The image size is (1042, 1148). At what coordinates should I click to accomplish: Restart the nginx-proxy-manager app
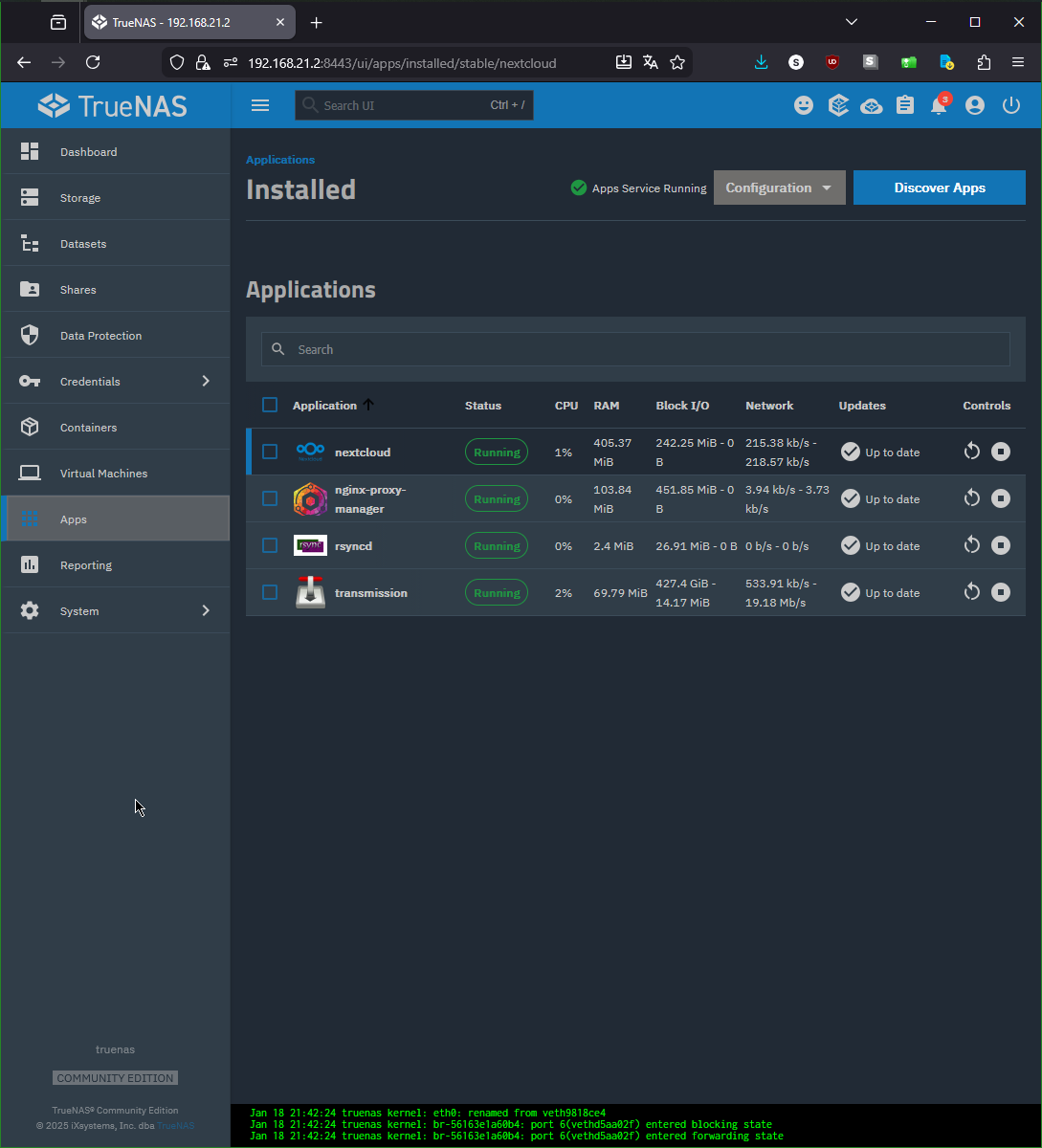972,498
